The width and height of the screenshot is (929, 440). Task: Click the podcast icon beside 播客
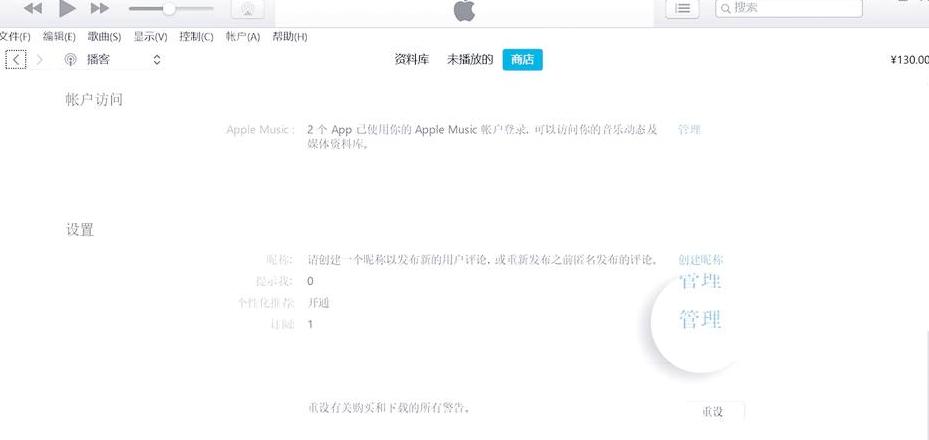(x=71, y=59)
